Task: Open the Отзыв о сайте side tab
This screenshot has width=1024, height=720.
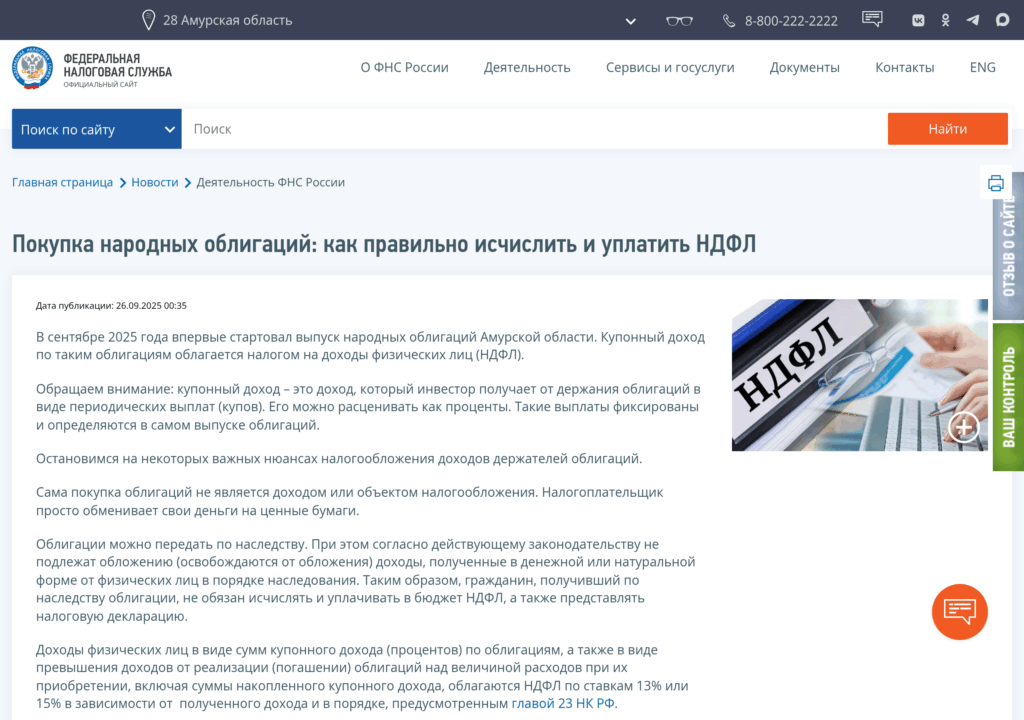Action: pyautogui.click(x=1008, y=246)
